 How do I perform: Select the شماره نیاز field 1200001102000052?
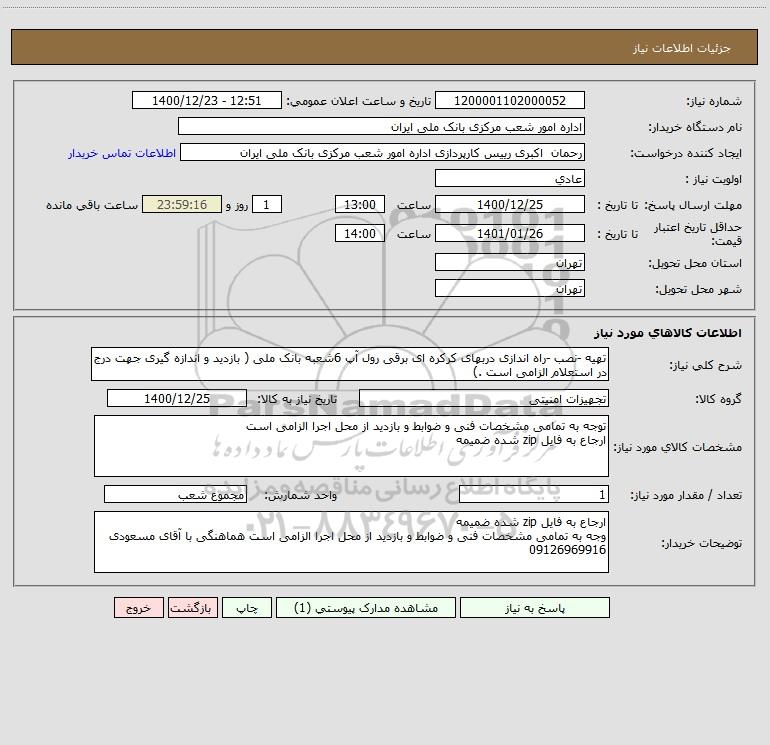[x=510, y=100]
